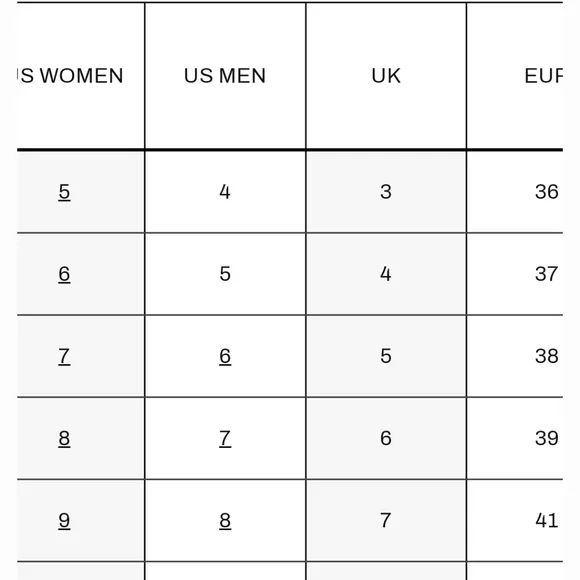Open the underlined US Women size 7 link
The height and width of the screenshot is (580, 580).
point(64,356)
